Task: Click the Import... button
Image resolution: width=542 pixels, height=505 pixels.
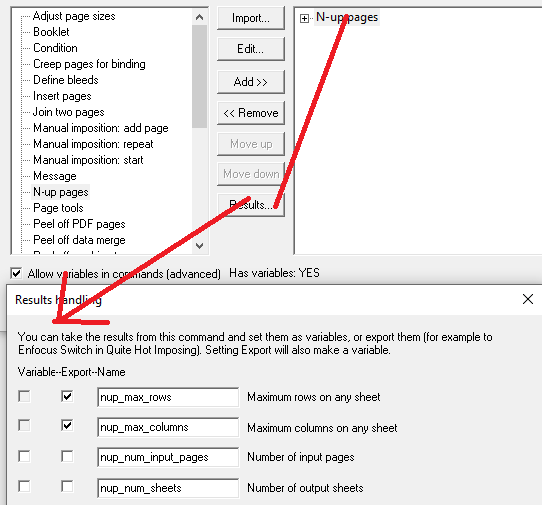Action: click(x=251, y=18)
